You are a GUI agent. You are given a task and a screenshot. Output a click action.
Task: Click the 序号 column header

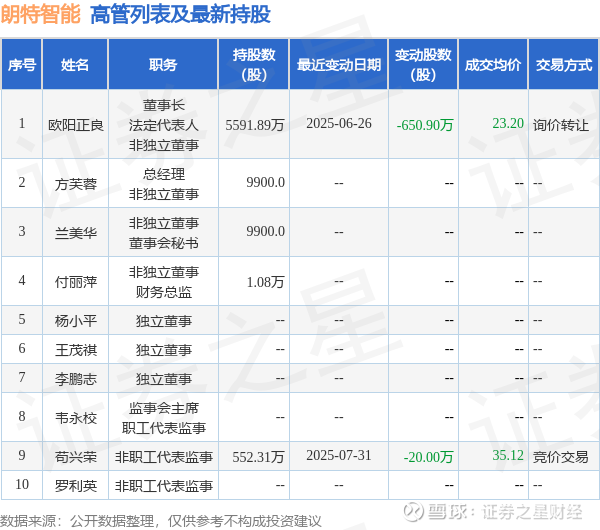(x=22, y=65)
